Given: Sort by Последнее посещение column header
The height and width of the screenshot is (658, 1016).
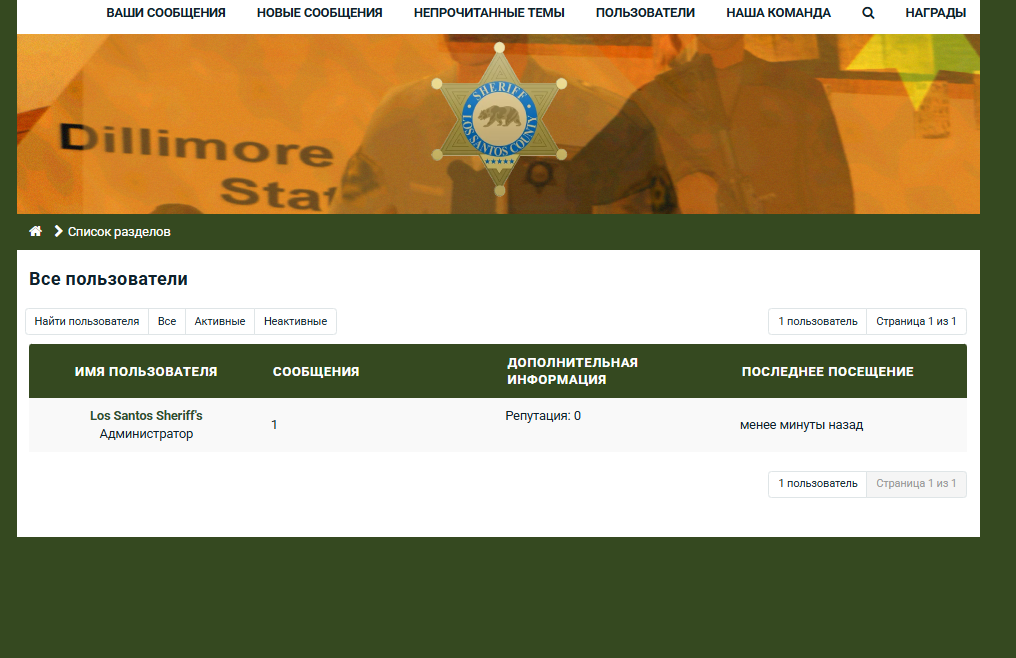Looking at the screenshot, I should tap(827, 371).
